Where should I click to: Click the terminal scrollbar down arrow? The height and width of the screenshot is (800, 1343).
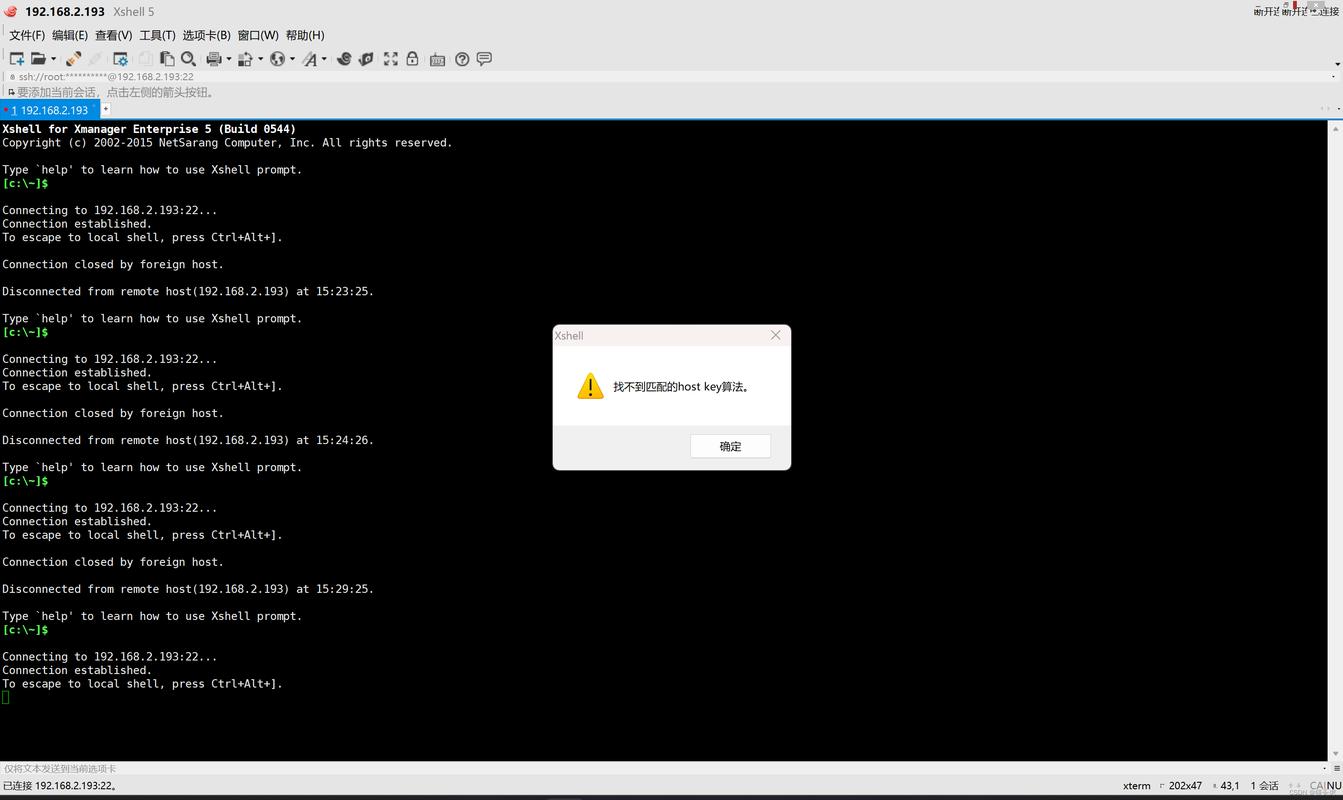pos(1335,754)
